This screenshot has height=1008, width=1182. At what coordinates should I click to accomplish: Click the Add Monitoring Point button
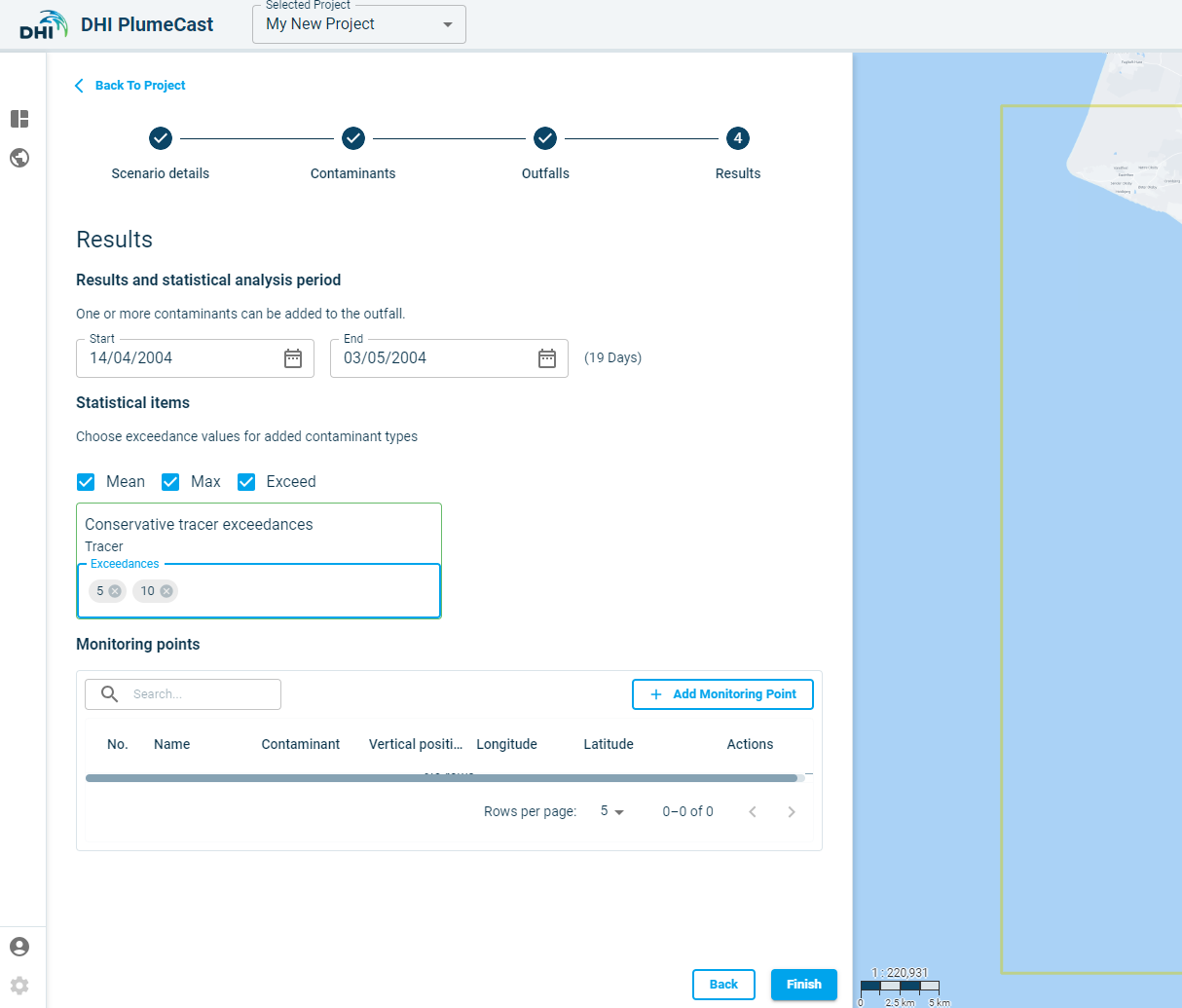722,694
